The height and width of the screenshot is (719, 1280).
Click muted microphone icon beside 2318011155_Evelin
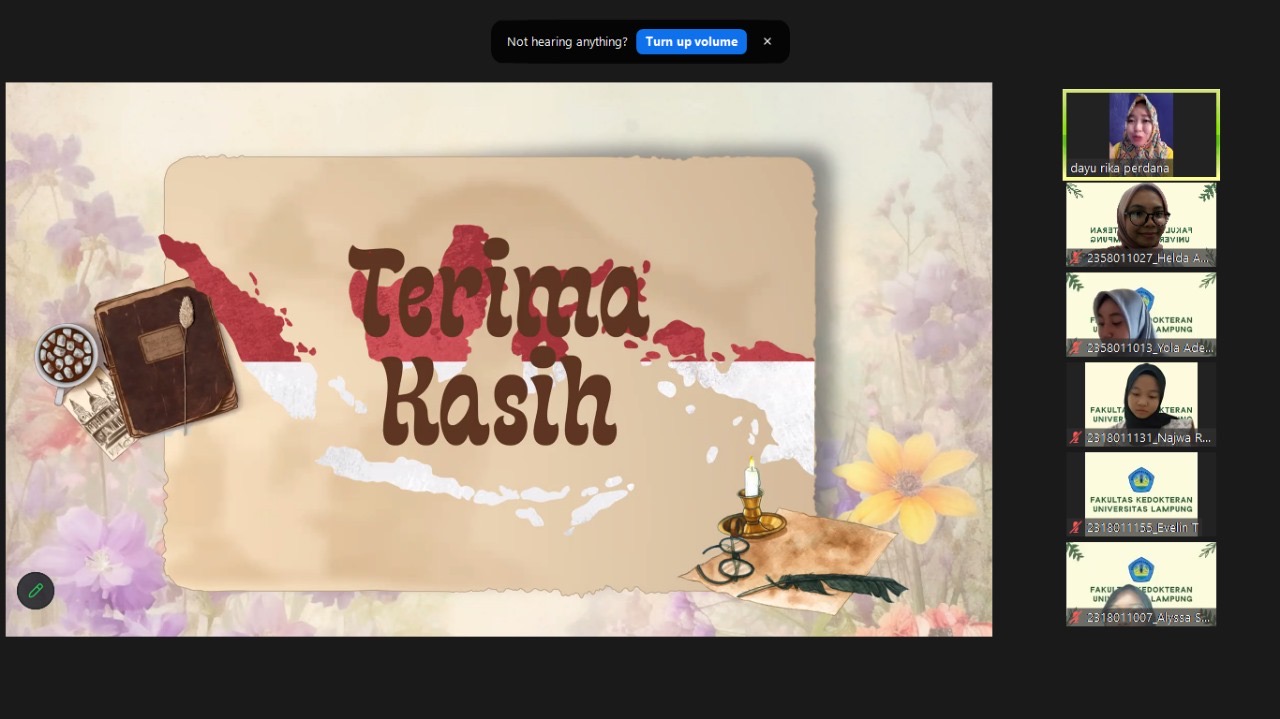[1076, 528]
